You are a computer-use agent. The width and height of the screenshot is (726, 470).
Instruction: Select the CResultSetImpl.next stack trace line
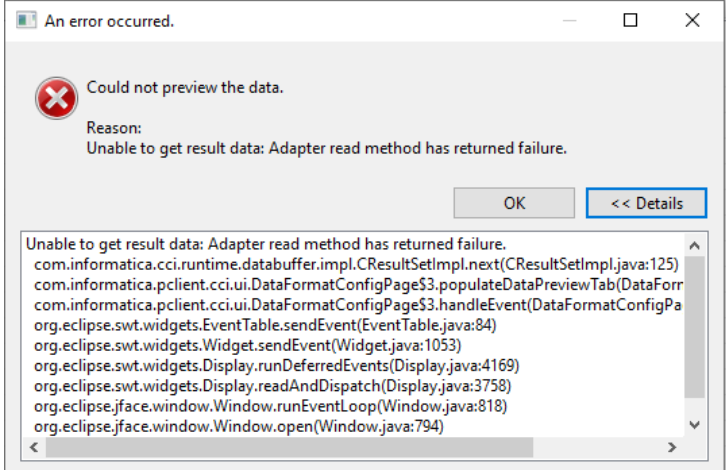357,264
